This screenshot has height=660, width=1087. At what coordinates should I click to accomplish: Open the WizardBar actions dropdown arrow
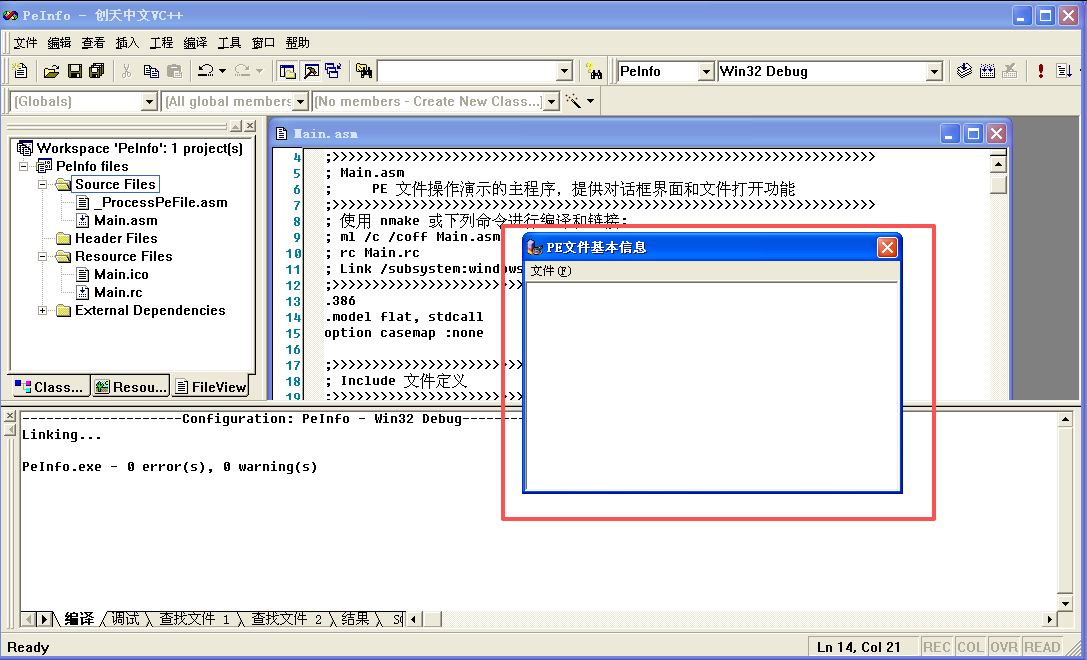pyautogui.click(x=591, y=101)
